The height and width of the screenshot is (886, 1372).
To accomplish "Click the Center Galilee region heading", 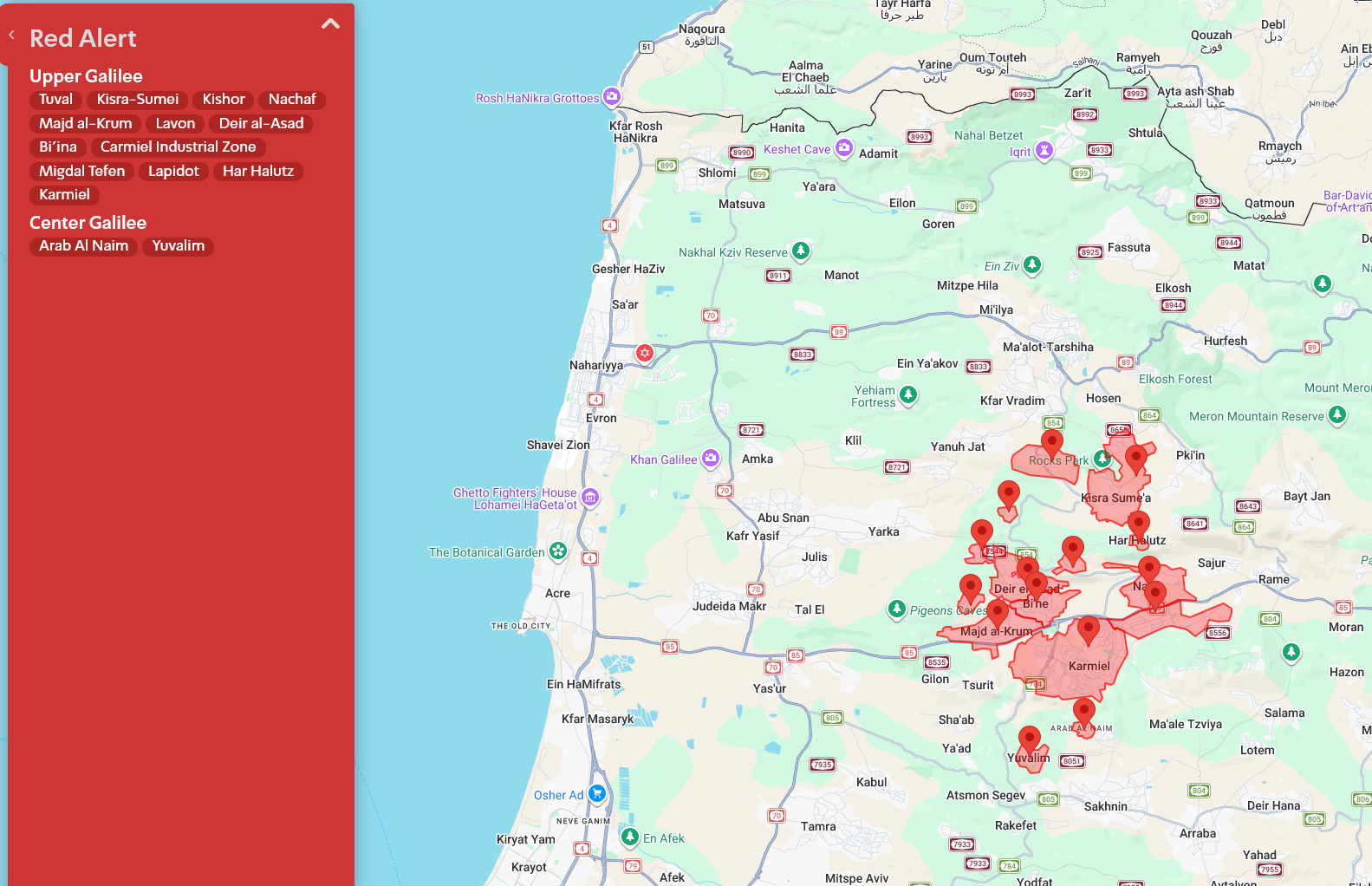I will (x=88, y=223).
